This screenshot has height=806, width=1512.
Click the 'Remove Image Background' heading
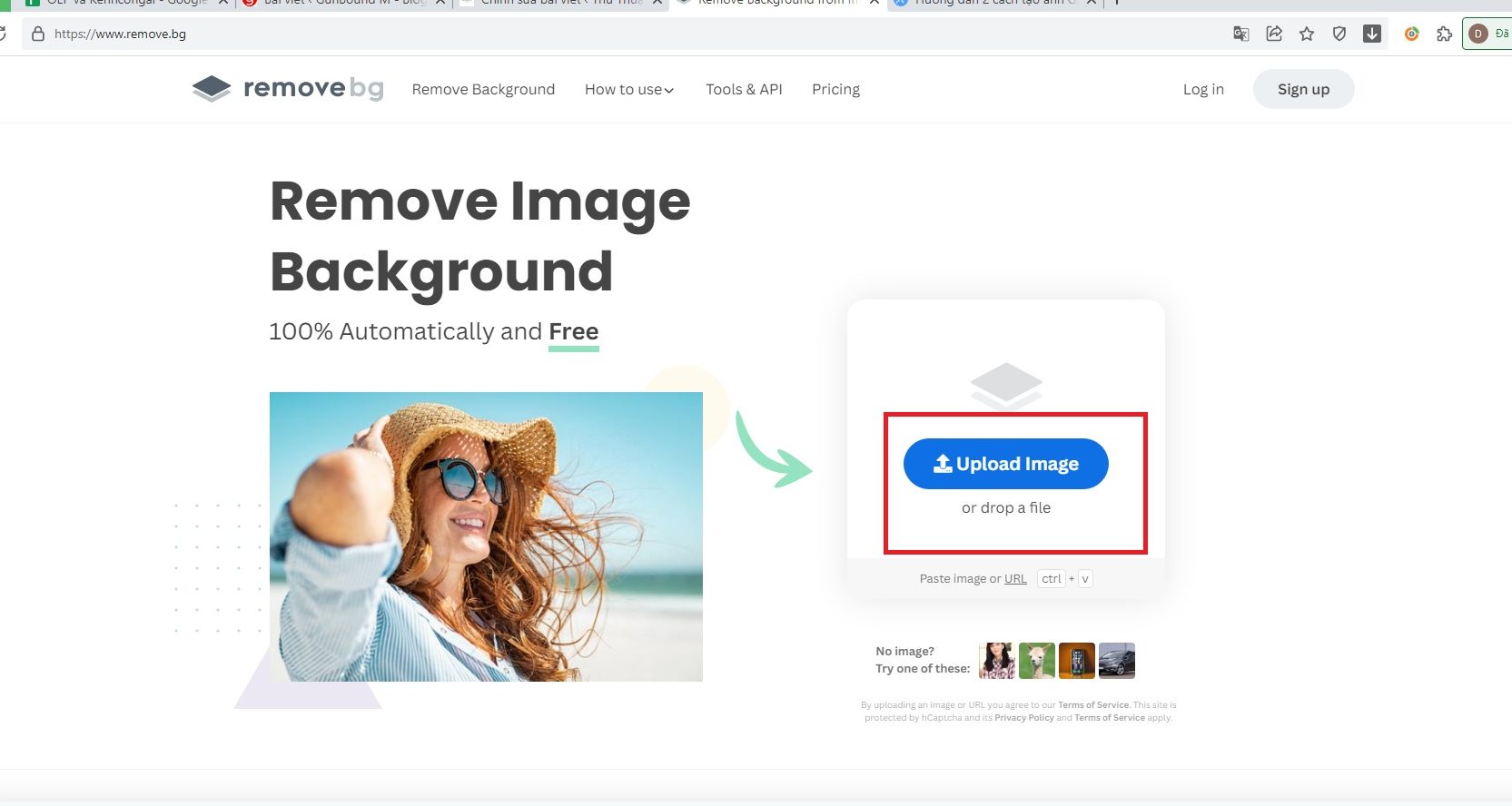click(480, 236)
